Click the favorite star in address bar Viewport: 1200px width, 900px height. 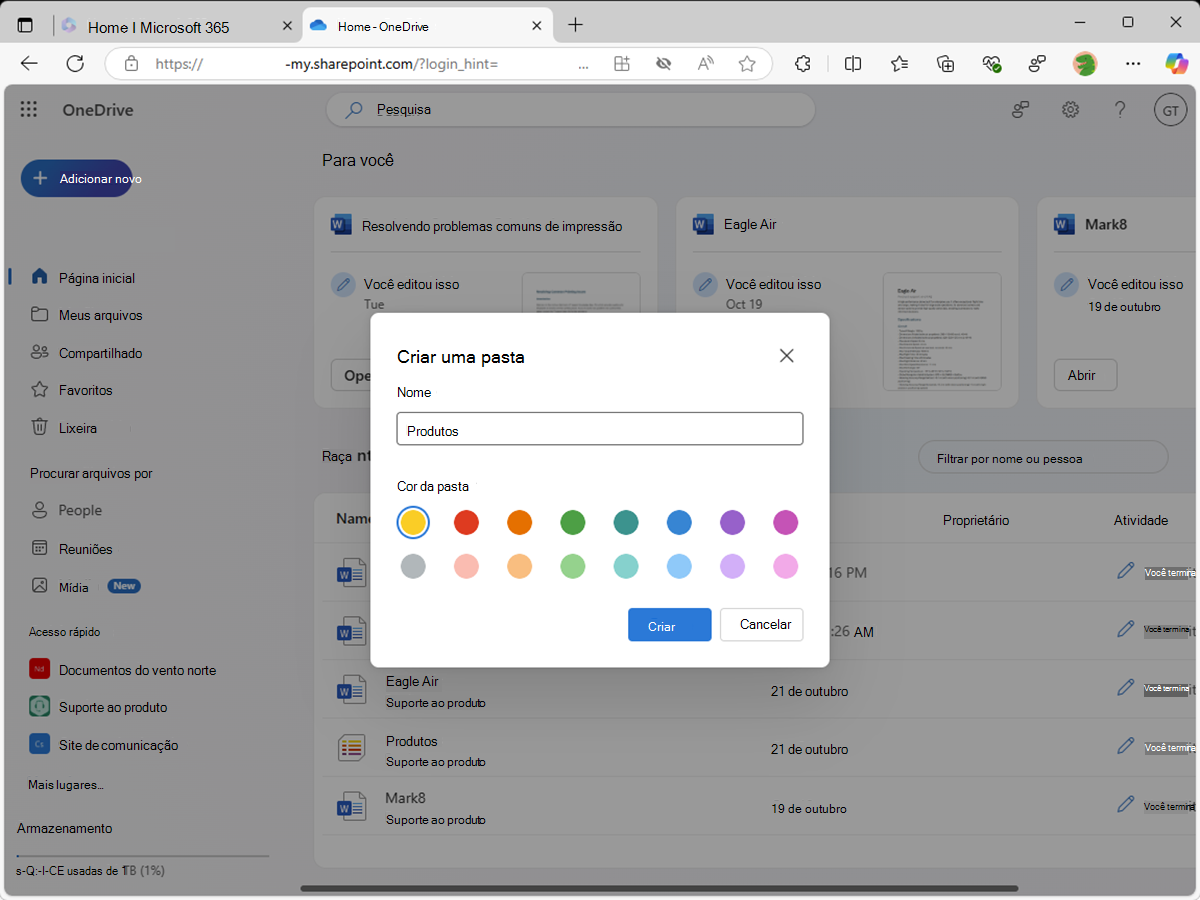[747, 64]
